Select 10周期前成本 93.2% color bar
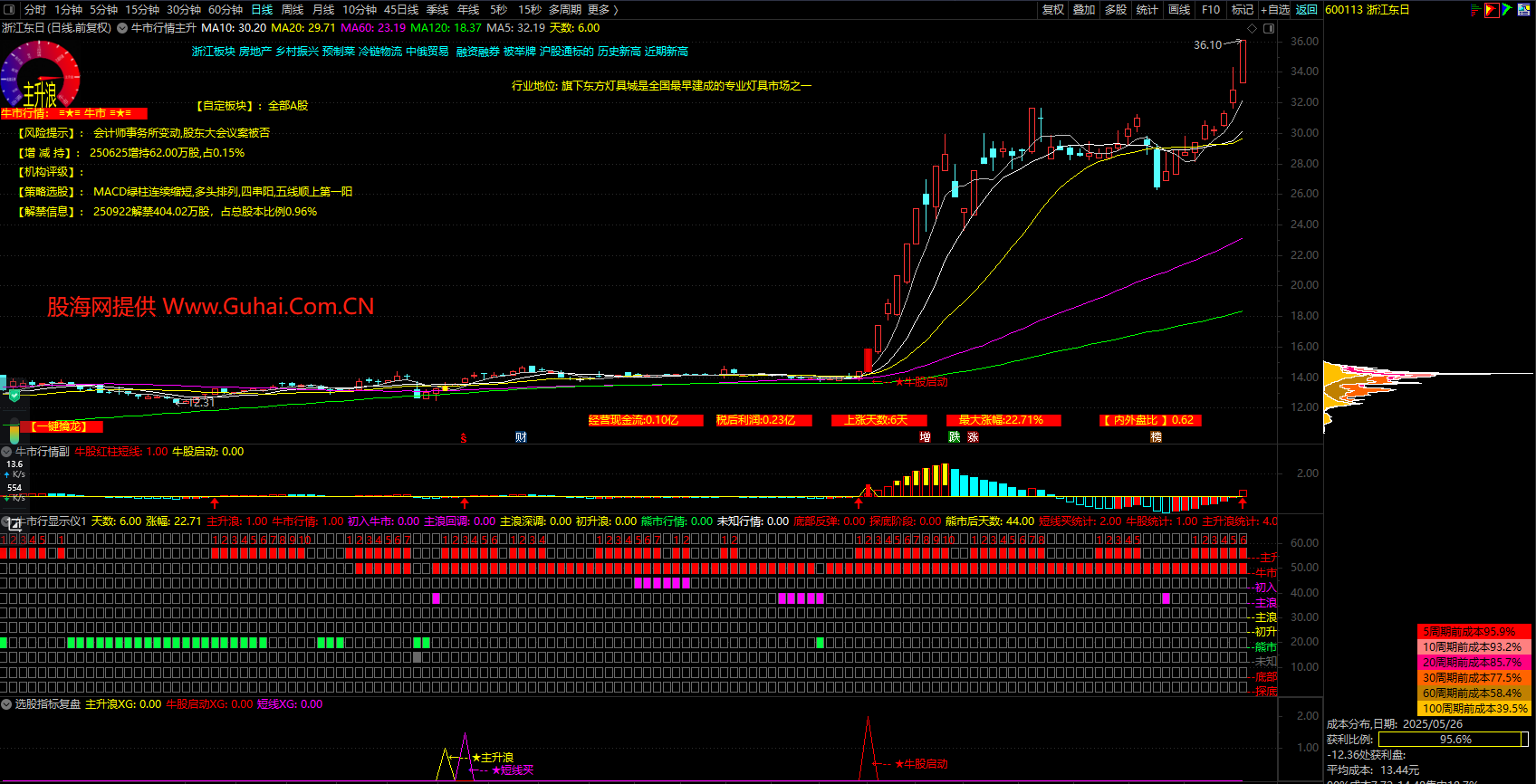The image size is (1536, 784). point(1474,646)
